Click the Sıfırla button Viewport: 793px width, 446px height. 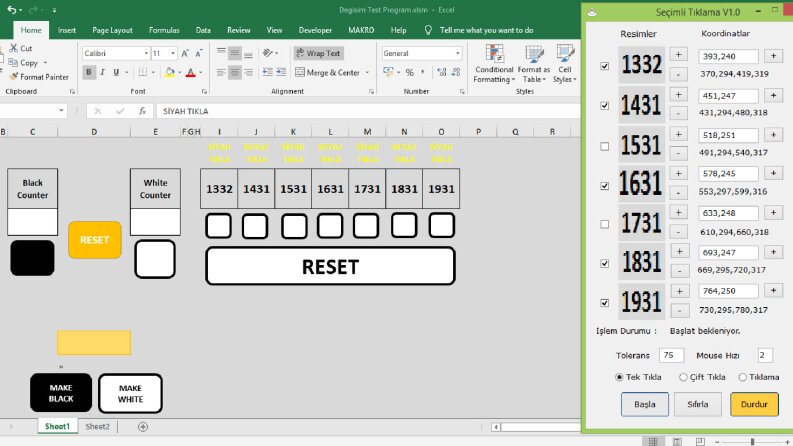point(698,405)
